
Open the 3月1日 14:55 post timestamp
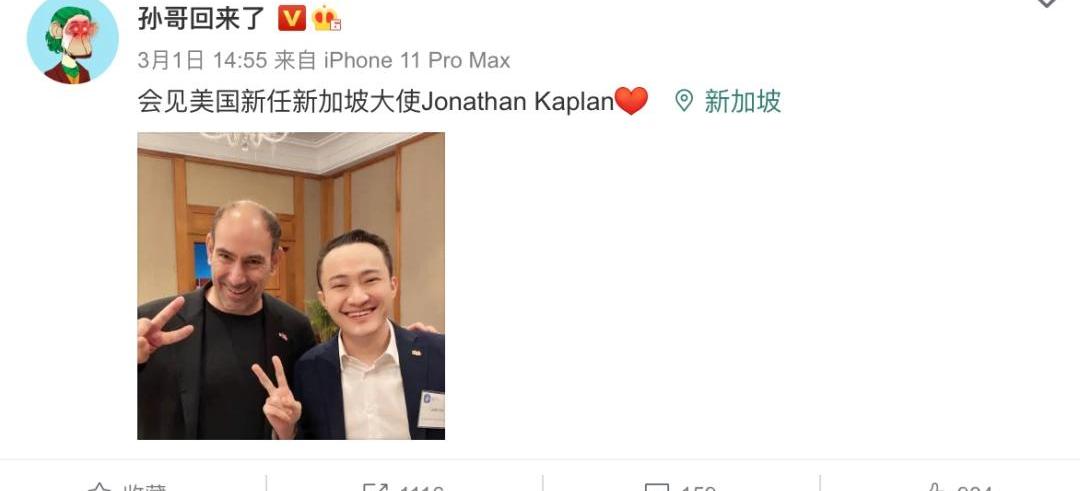[x=202, y=61]
